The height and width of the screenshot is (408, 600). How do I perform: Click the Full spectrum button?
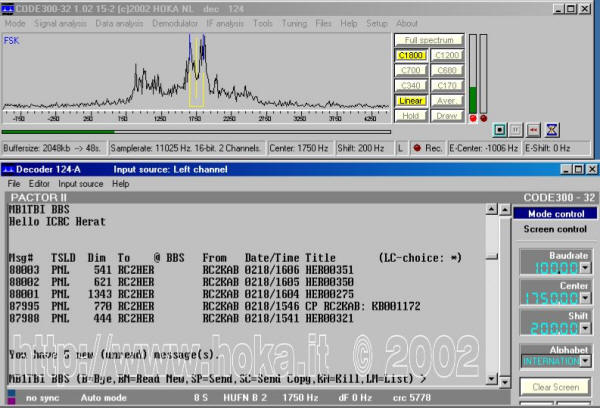[x=429, y=40]
